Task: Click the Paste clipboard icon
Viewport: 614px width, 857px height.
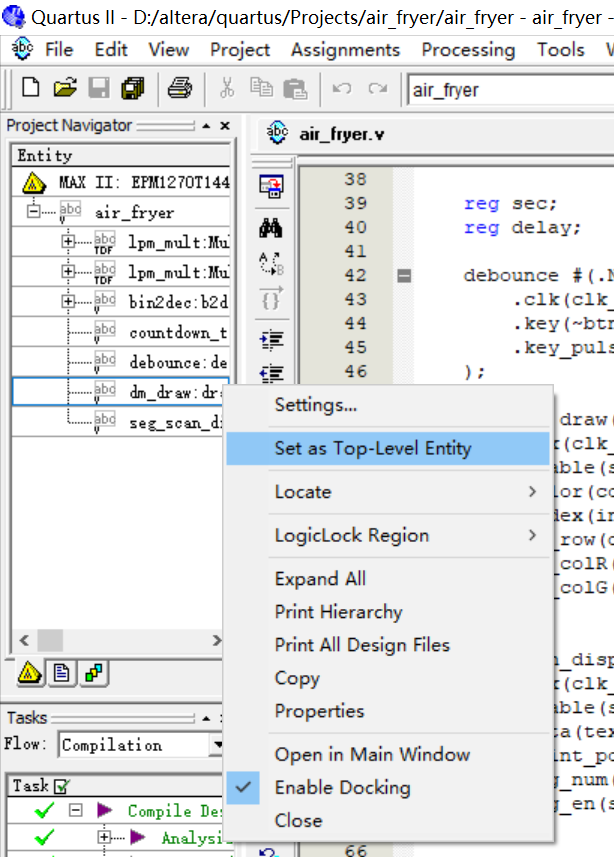Action: [295, 88]
